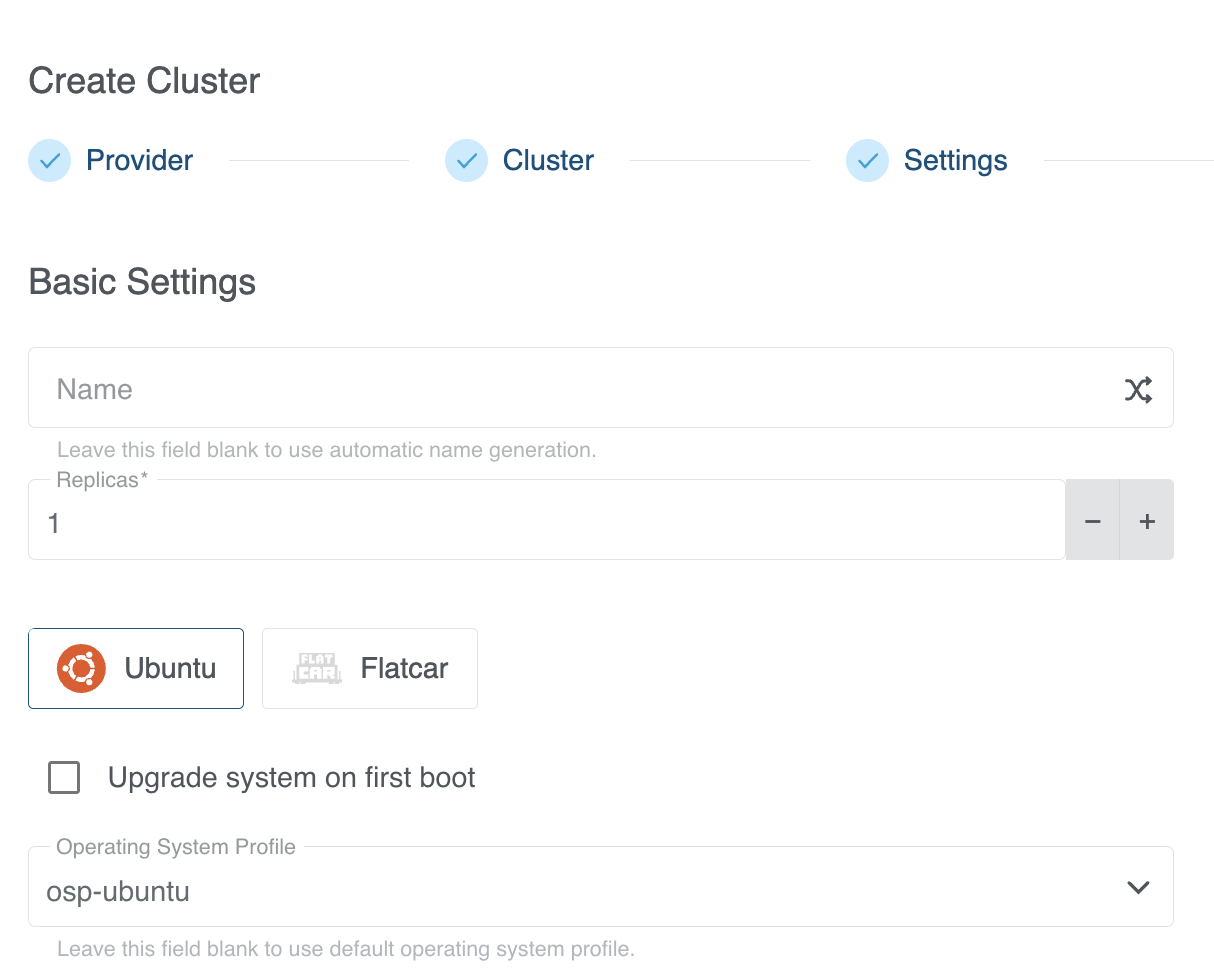Click the blue checkmark next to Cluster
The height and width of the screenshot is (974, 1214).
click(465, 160)
